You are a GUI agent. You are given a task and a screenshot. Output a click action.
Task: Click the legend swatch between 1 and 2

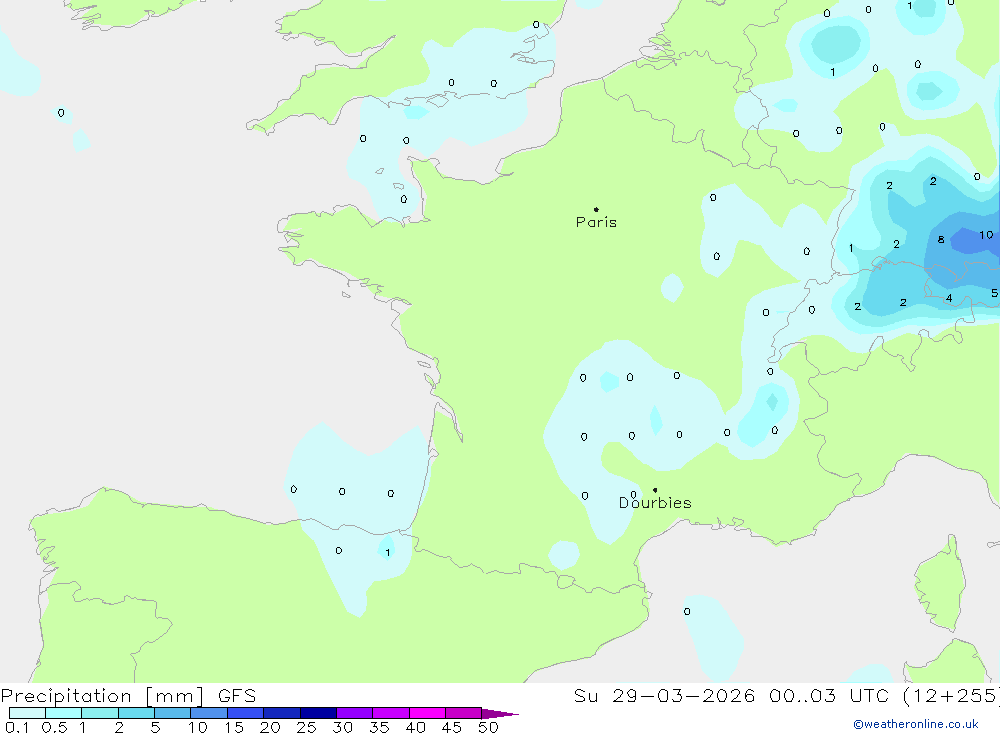pos(99,713)
